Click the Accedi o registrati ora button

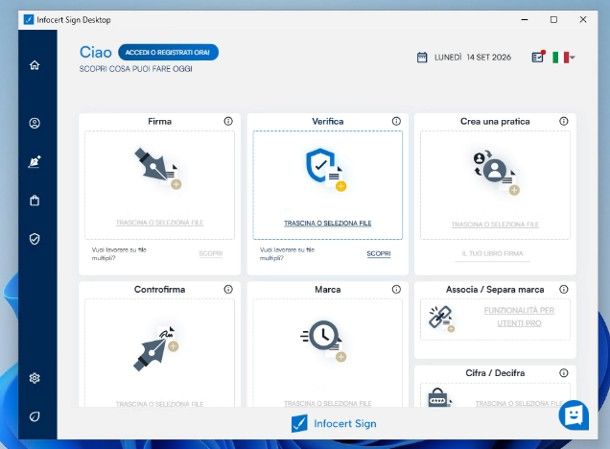[168, 52]
